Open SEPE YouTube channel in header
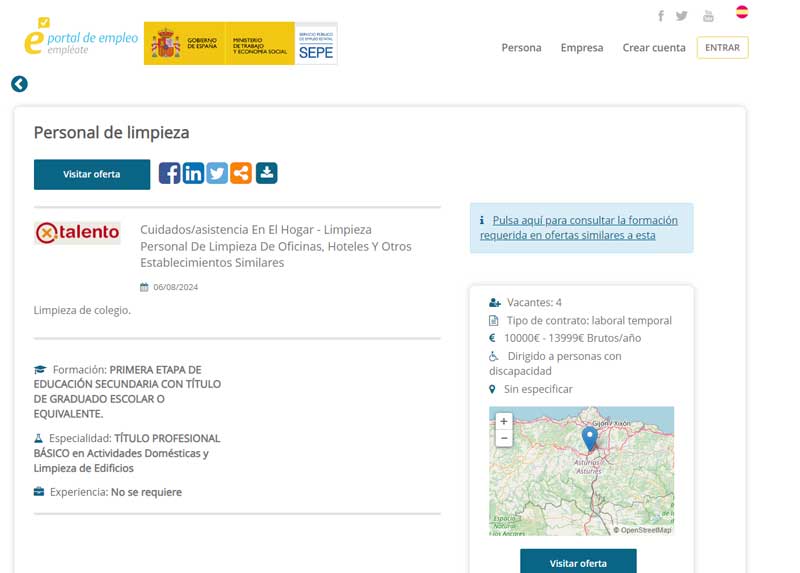The image size is (800, 573). tap(708, 16)
